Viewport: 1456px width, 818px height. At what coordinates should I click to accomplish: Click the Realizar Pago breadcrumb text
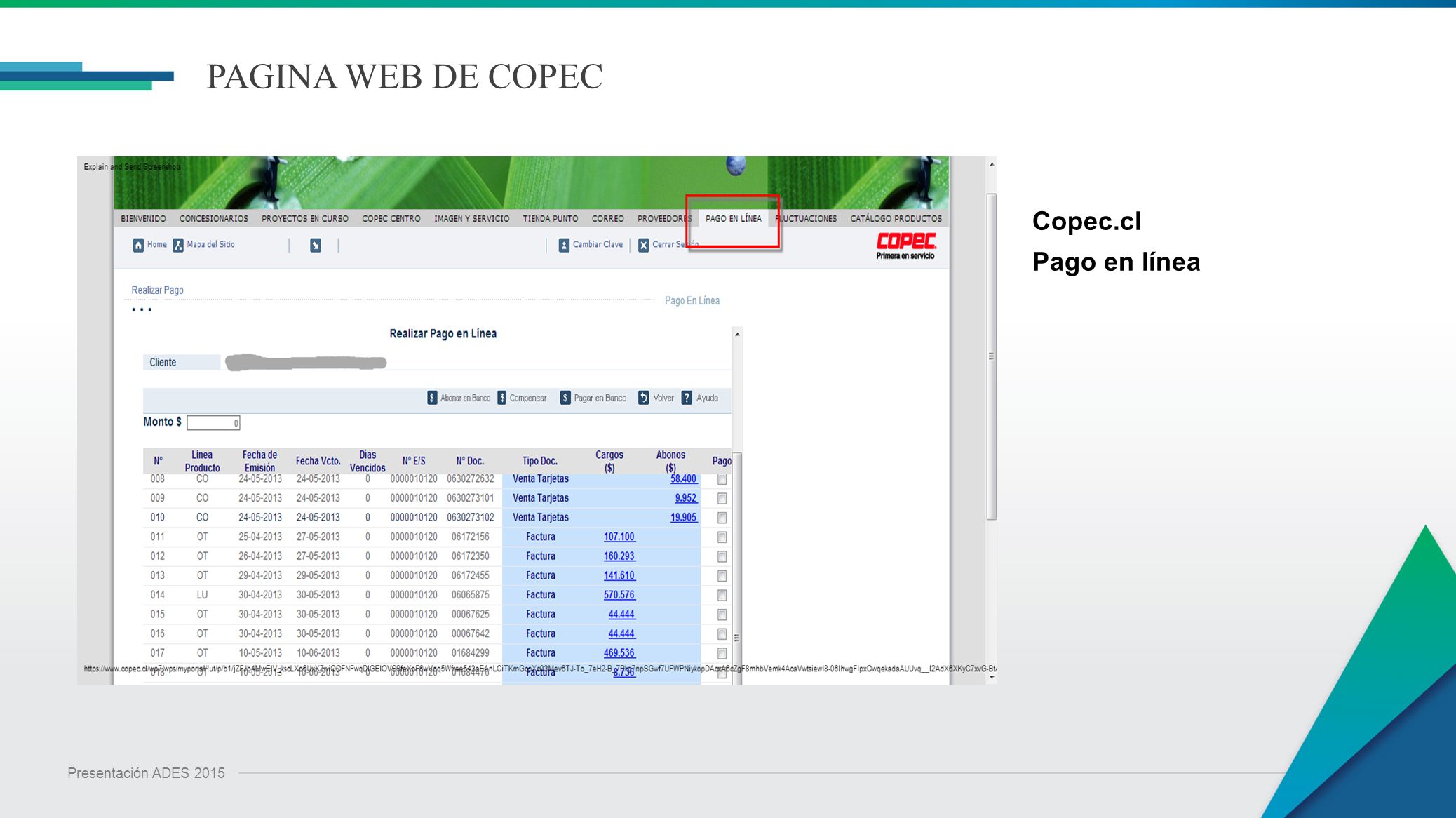pos(157,290)
